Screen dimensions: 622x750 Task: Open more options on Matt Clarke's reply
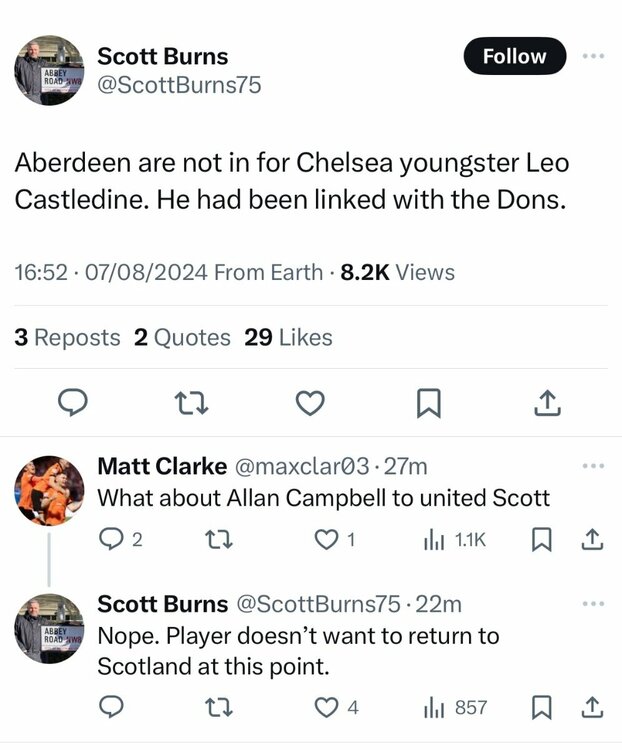point(593,466)
